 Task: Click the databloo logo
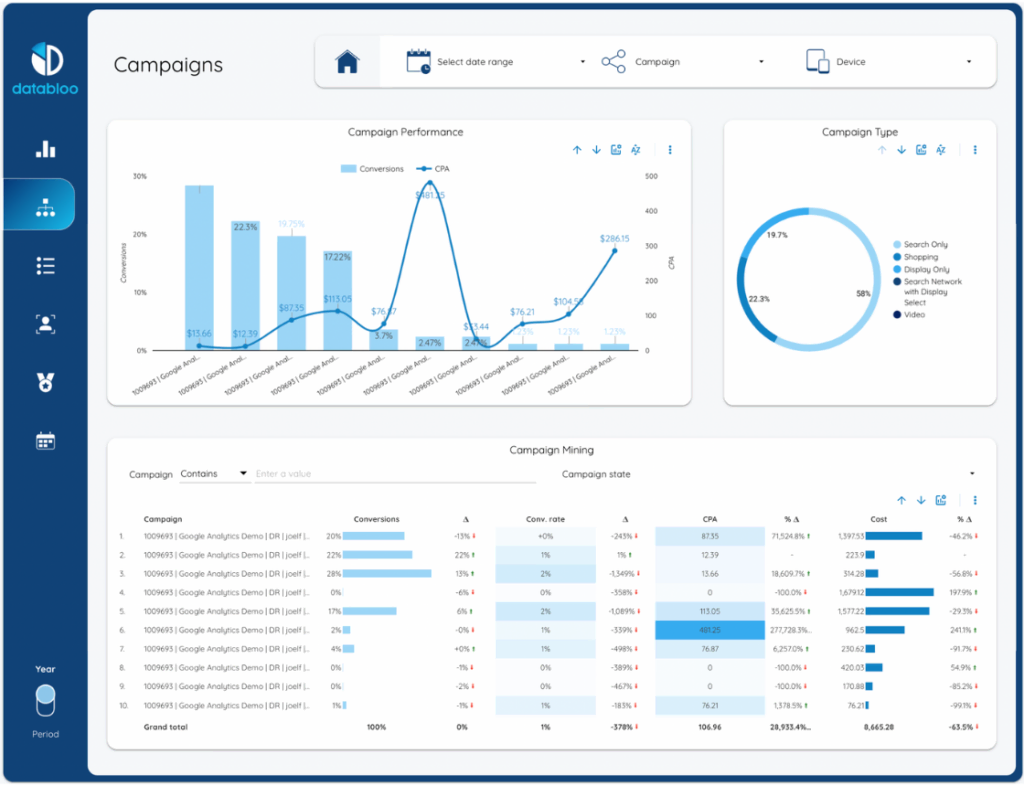tap(45, 68)
